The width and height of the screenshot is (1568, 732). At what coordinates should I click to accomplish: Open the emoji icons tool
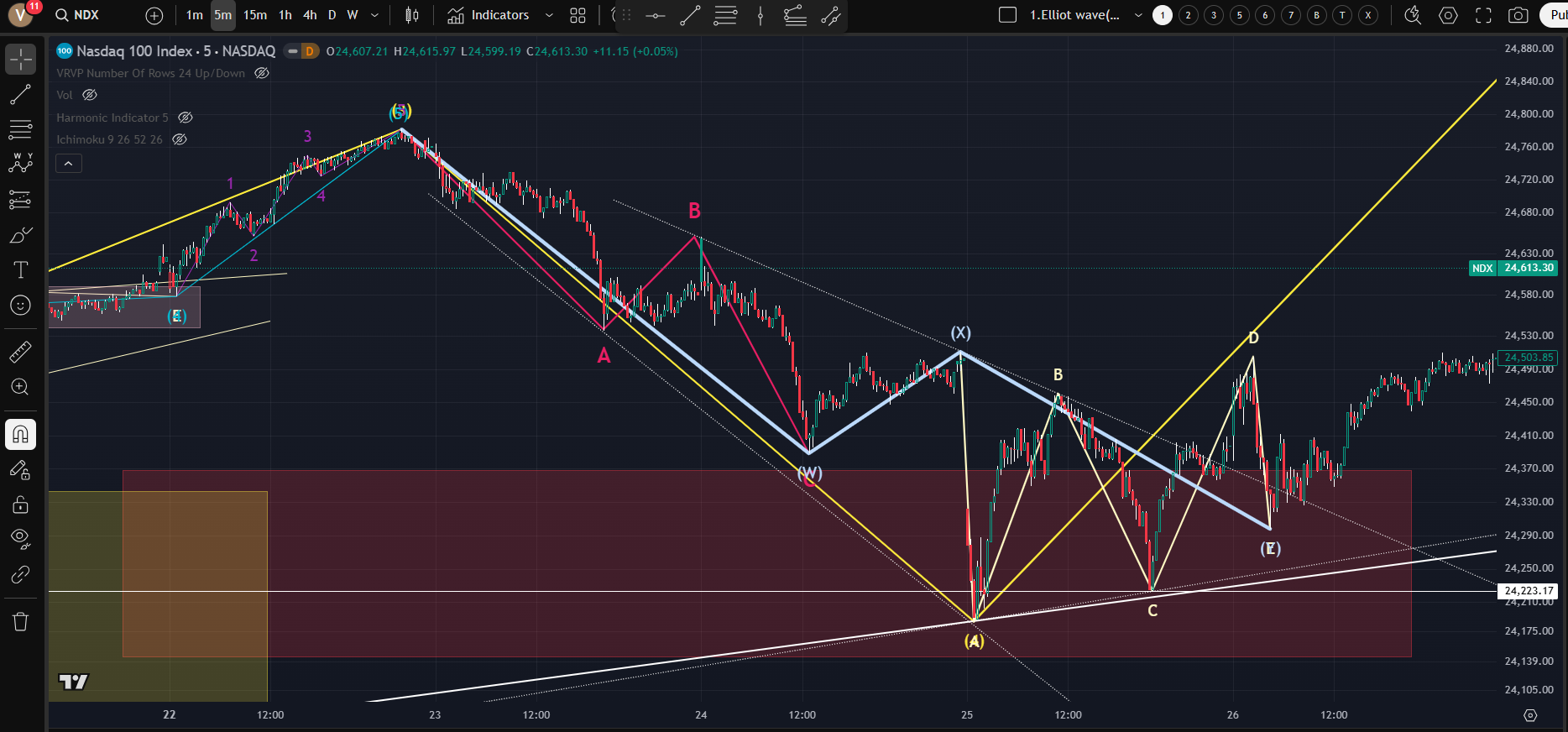pos(20,306)
